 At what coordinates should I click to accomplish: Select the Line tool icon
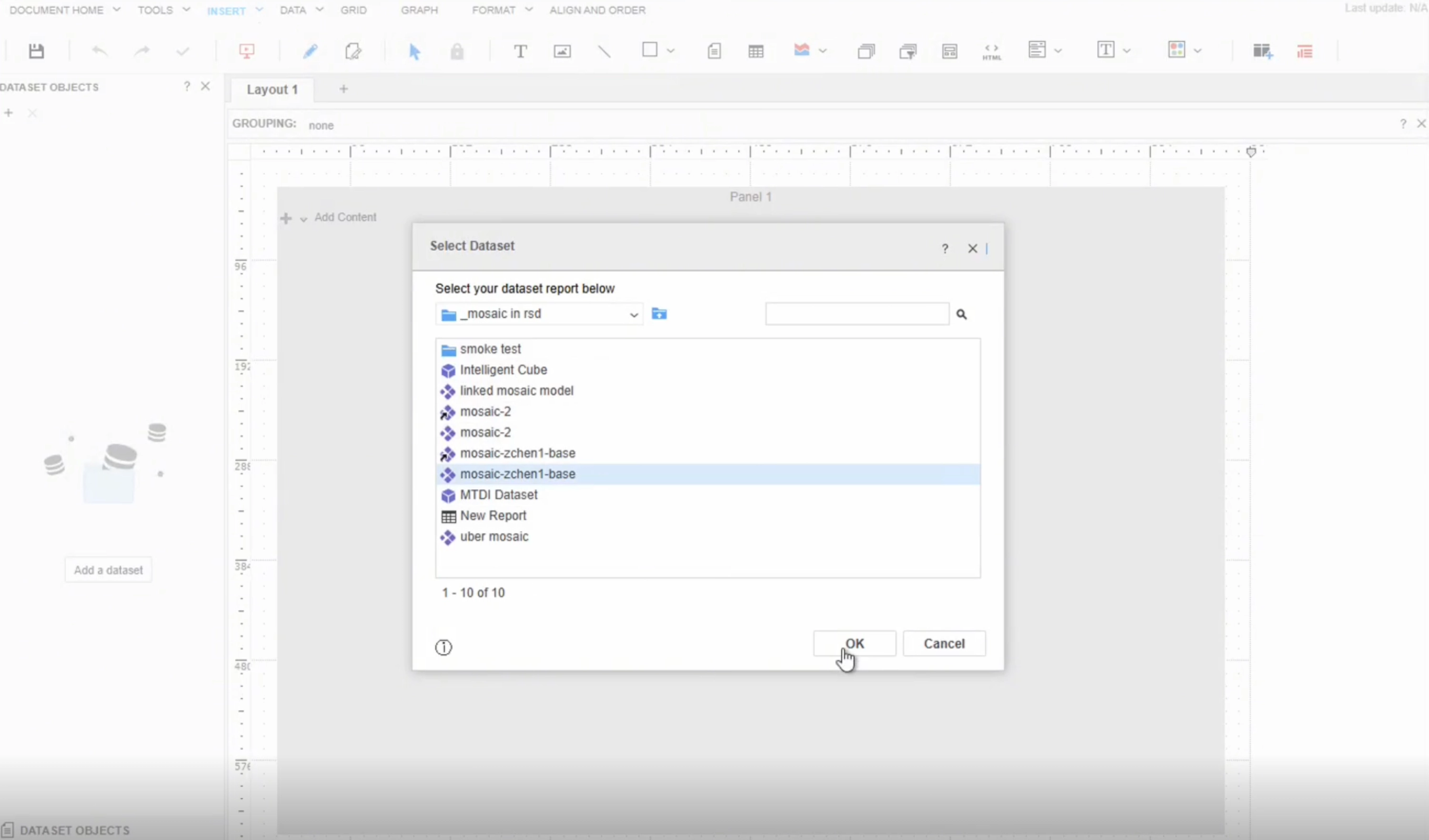click(604, 51)
